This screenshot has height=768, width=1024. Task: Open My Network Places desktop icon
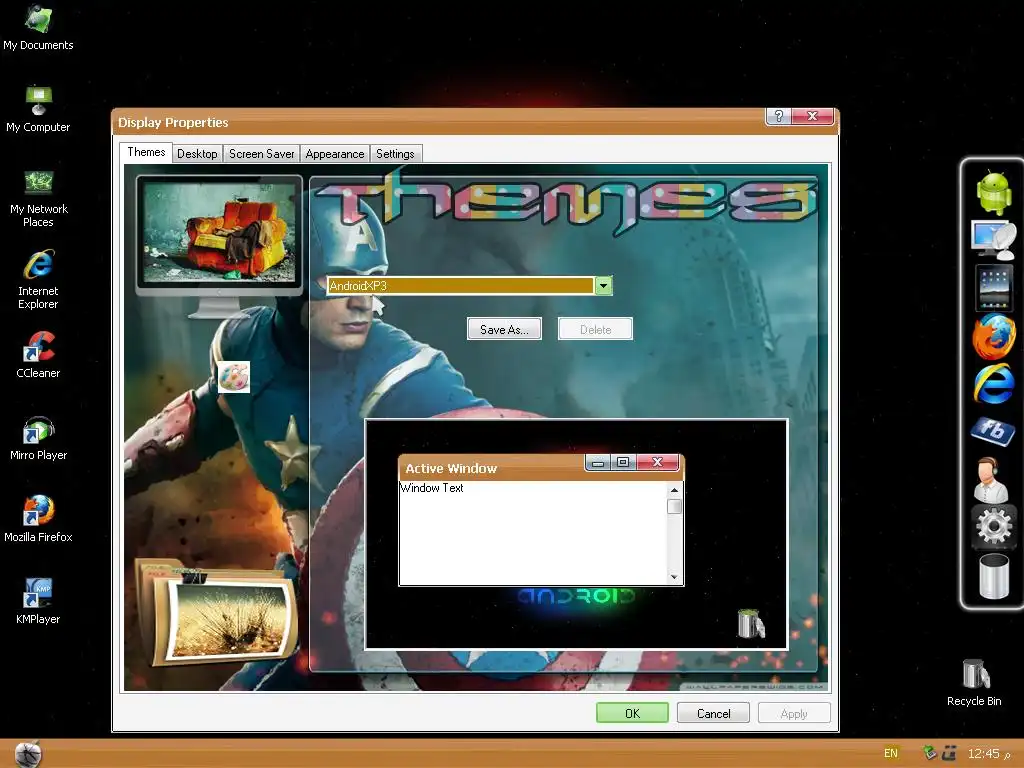(x=38, y=198)
